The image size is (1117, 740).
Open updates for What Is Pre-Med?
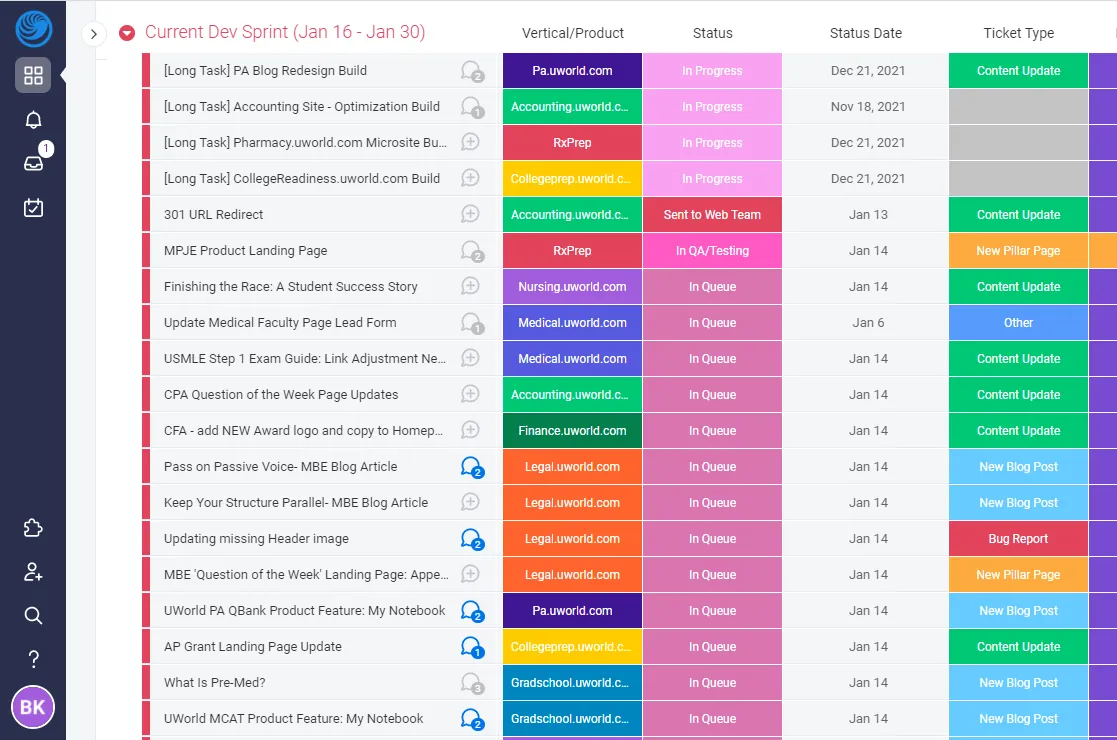[x=472, y=682]
